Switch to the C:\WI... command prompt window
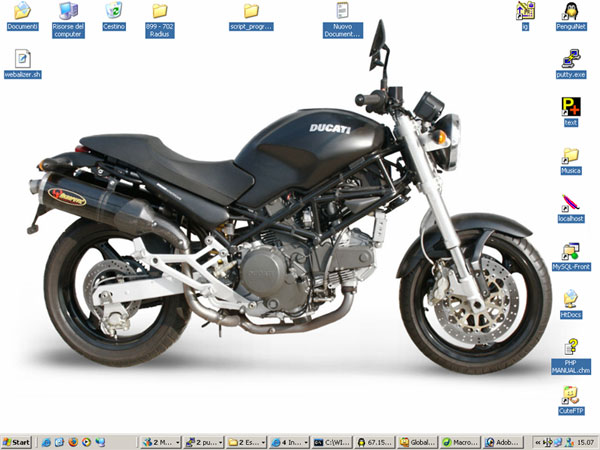 tap(332, 443)
